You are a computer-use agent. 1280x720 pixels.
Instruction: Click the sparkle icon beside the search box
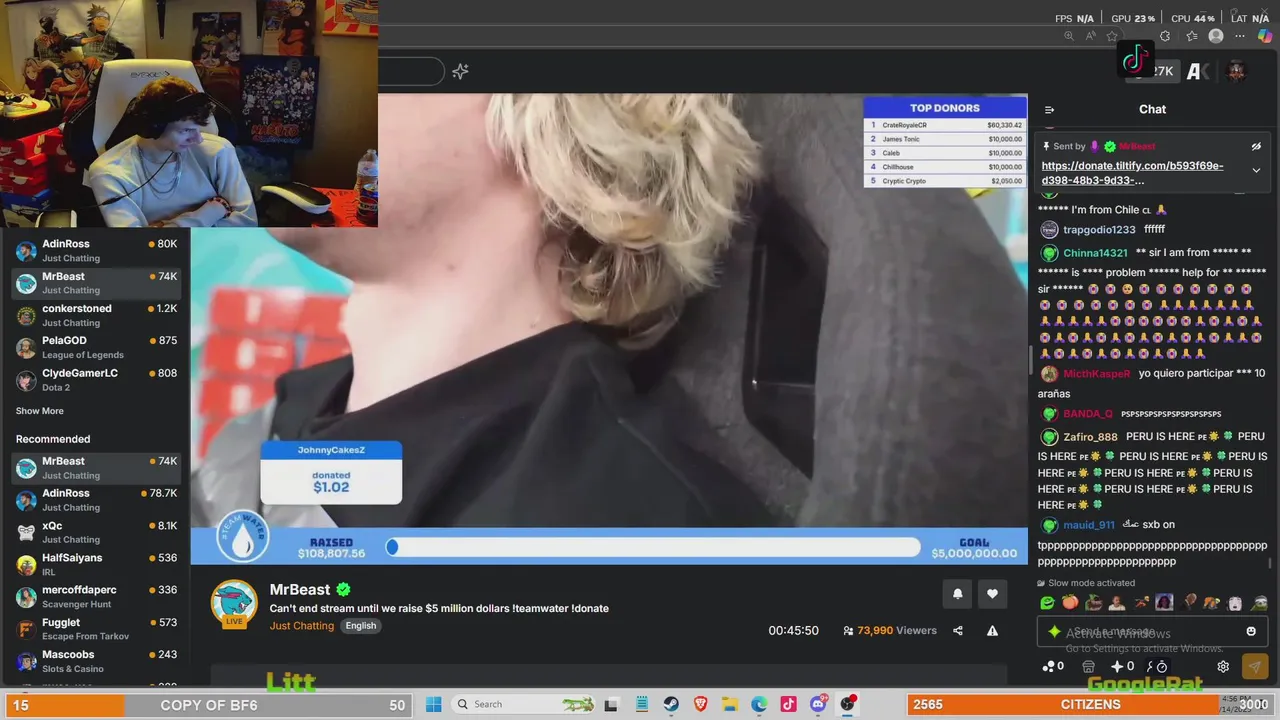click(460, 71)
